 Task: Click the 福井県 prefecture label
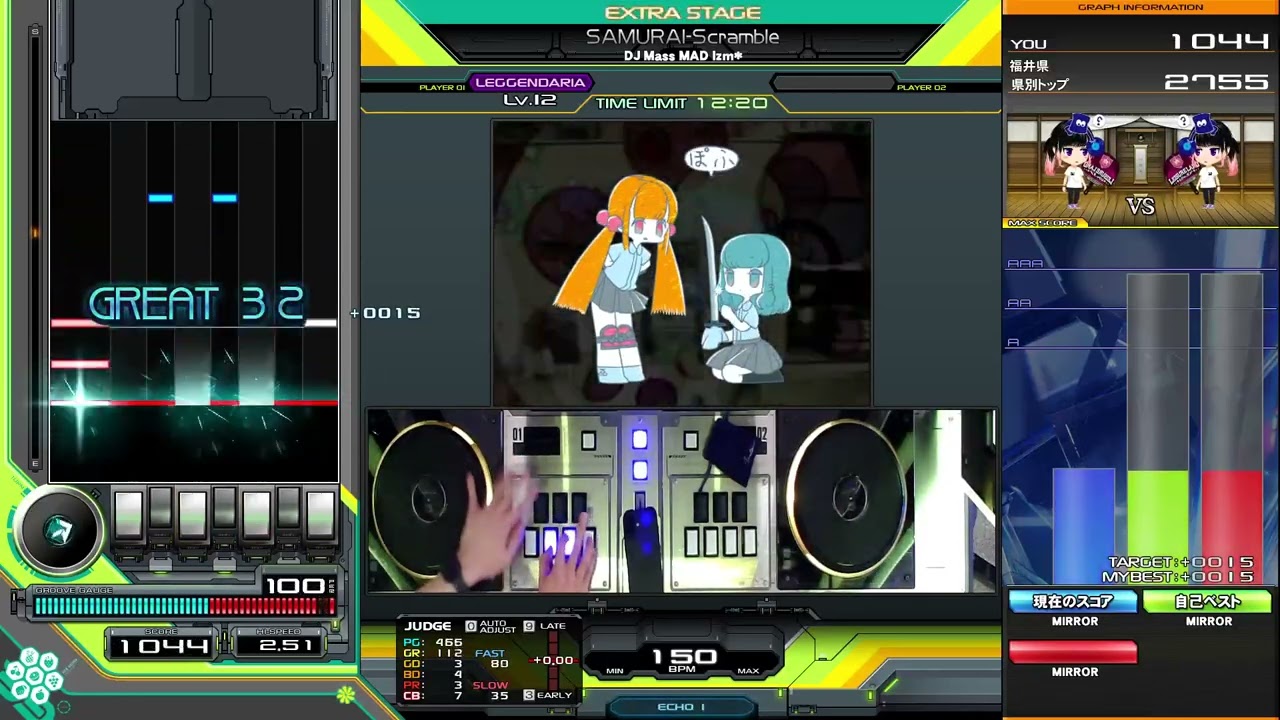pyautogui.click(x=1029, y=66)
